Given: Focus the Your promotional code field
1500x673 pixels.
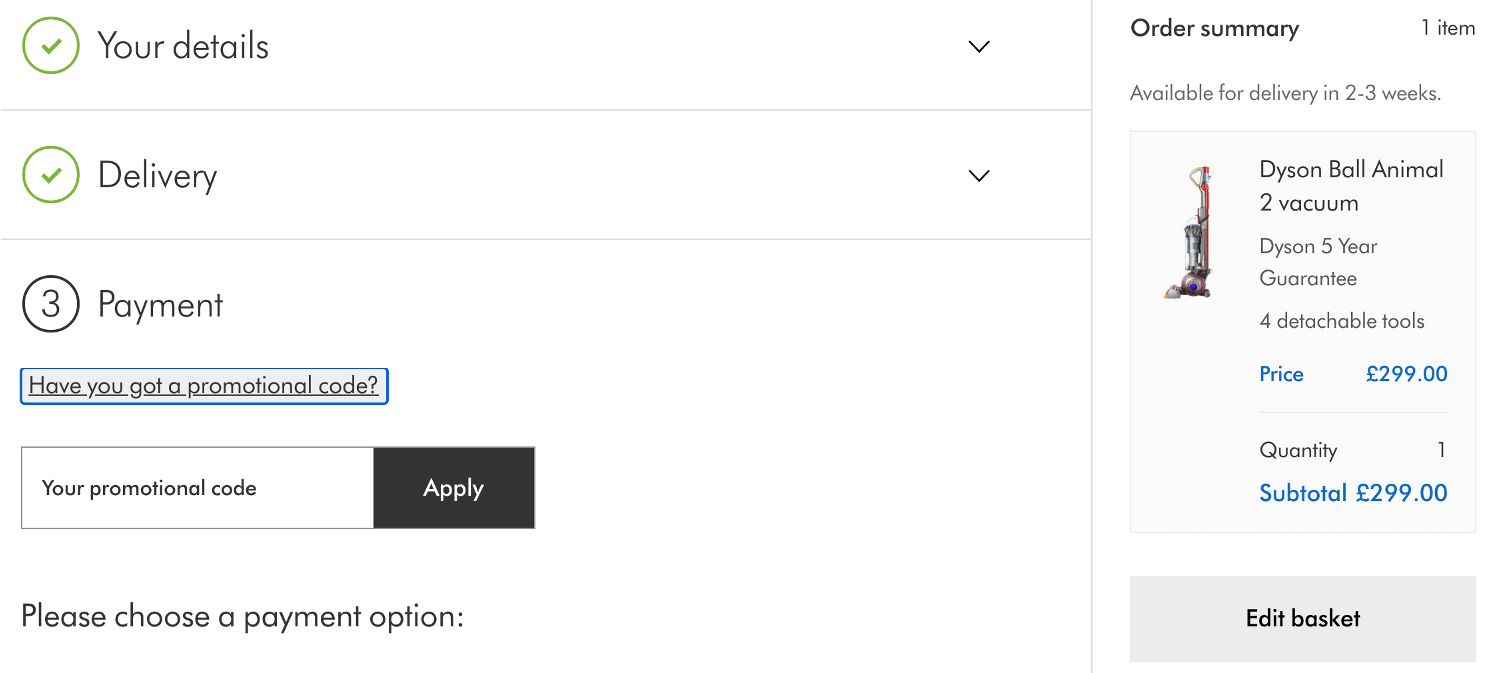Looking at the screenshot, I should (198, 488).
